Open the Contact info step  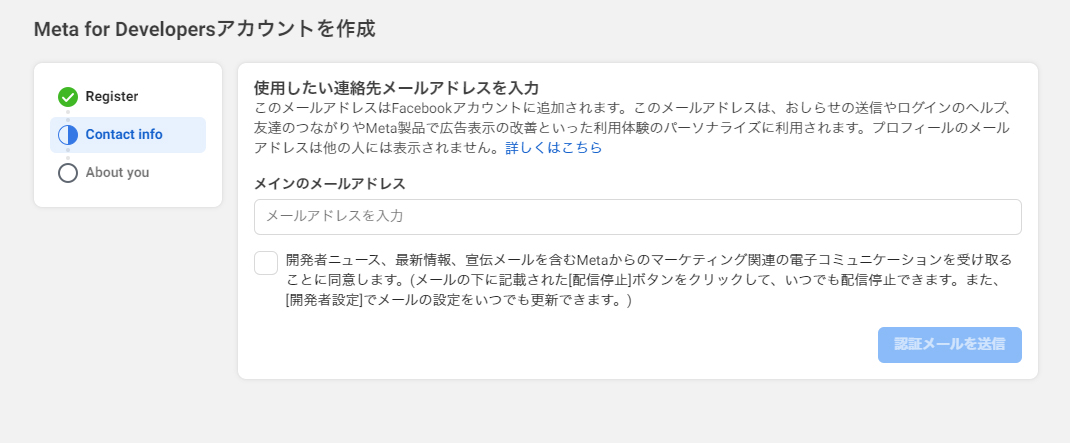click(124, 134)
